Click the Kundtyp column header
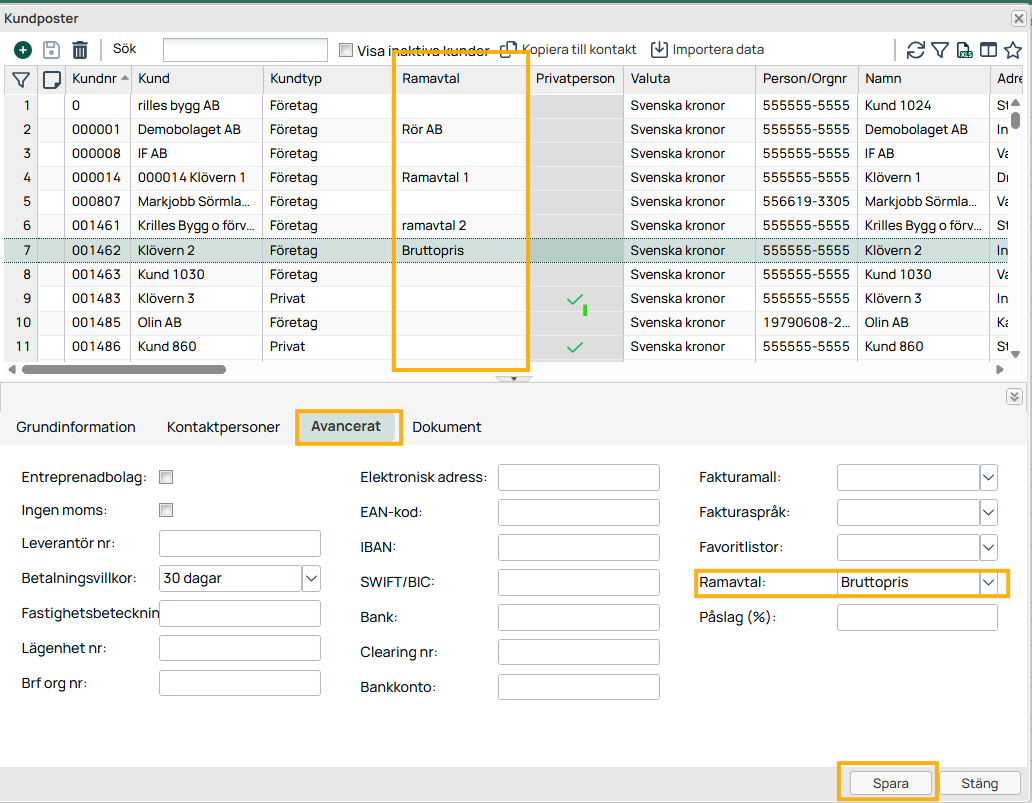Screen dimensions: 1032x803 328,79
